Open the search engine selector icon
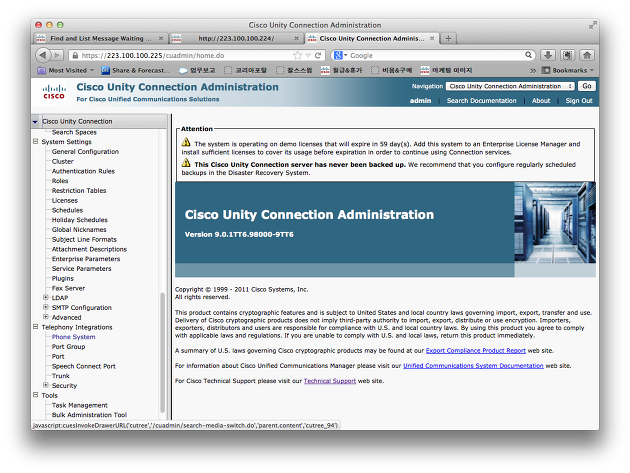The width and height of the screenshot is (630, 473). click(x=340, y=55)
